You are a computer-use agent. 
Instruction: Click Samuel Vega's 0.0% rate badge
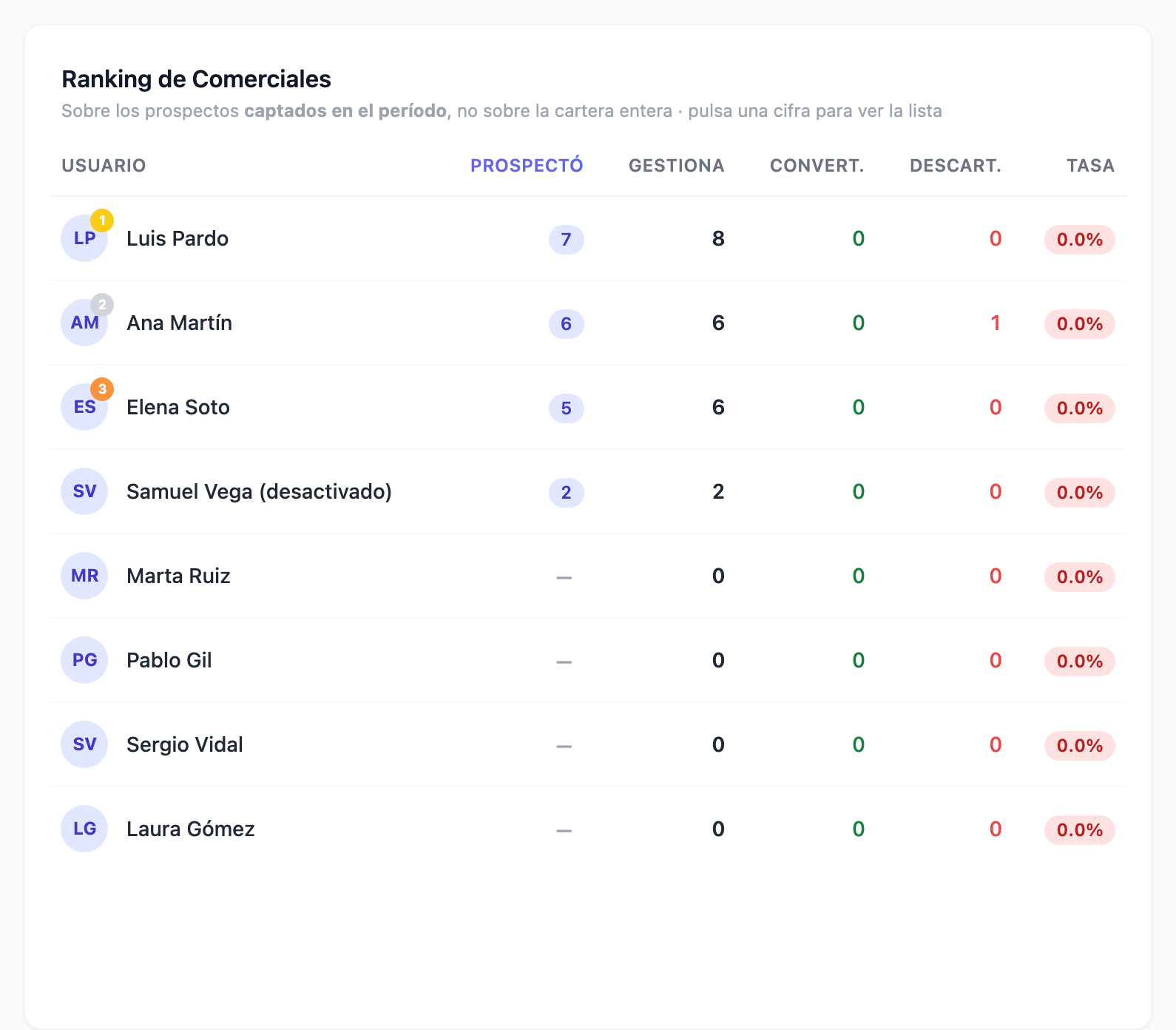click(x=1080, y=493)
